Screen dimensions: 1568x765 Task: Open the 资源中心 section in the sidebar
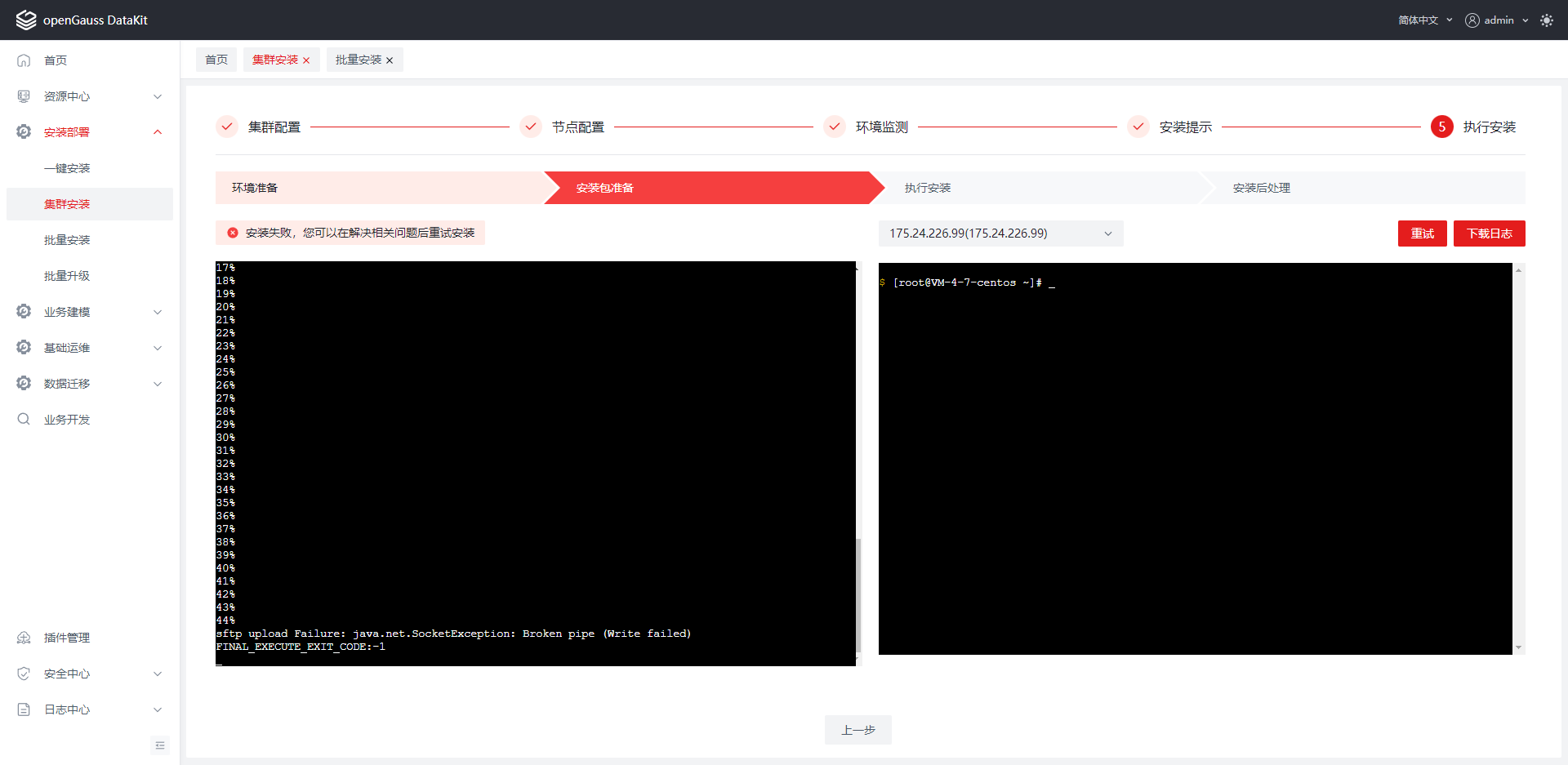[65, 96]
